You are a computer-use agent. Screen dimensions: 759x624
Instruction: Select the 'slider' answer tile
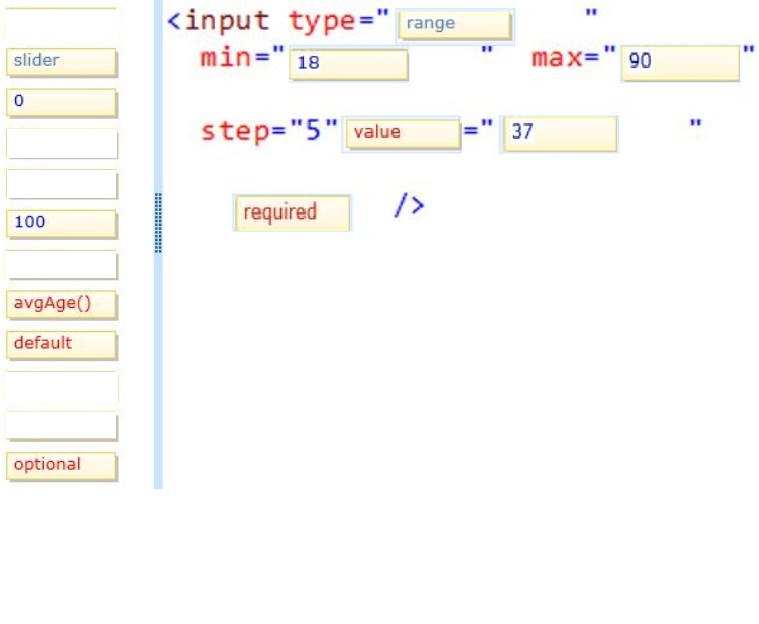61,62
